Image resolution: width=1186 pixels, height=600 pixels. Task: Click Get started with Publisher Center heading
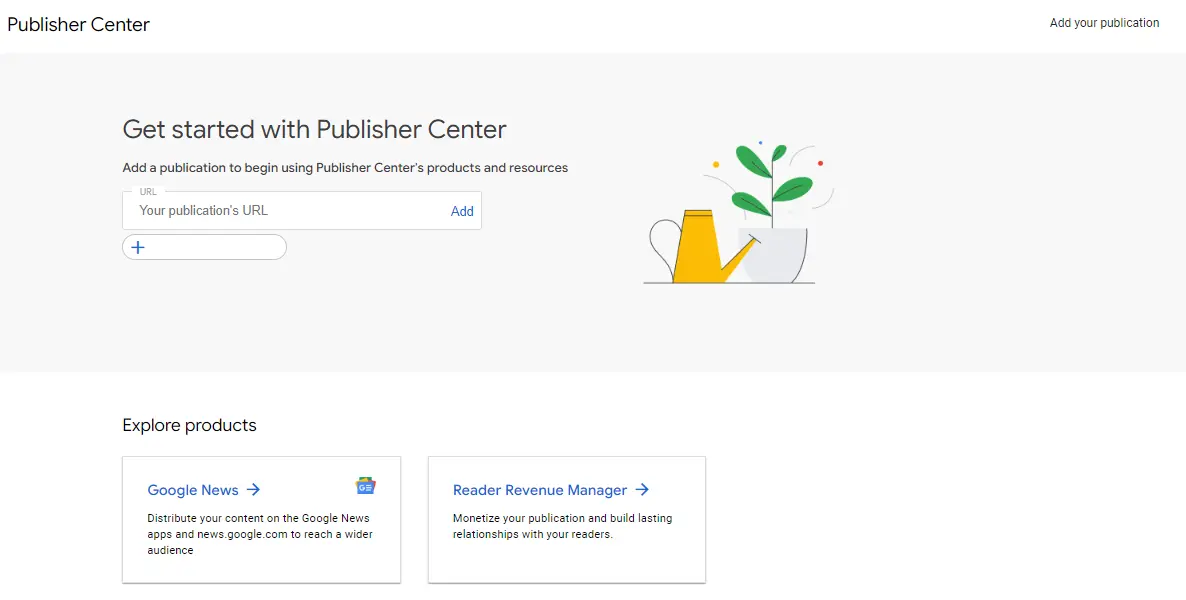[x=315, y=129]
